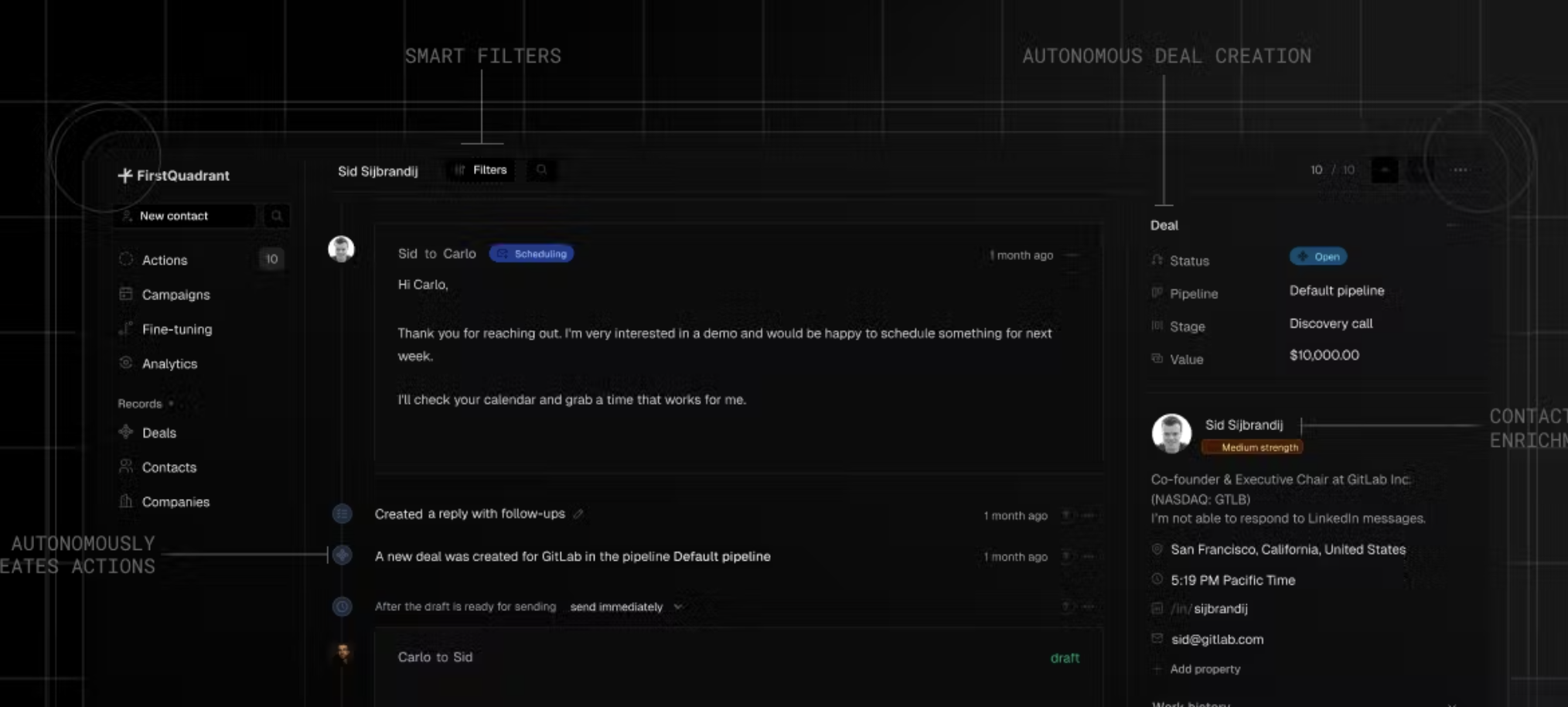The image size is (1568, 707).
Task: Click the Default pipeline value in Deal
Action: click(1336, 291)
